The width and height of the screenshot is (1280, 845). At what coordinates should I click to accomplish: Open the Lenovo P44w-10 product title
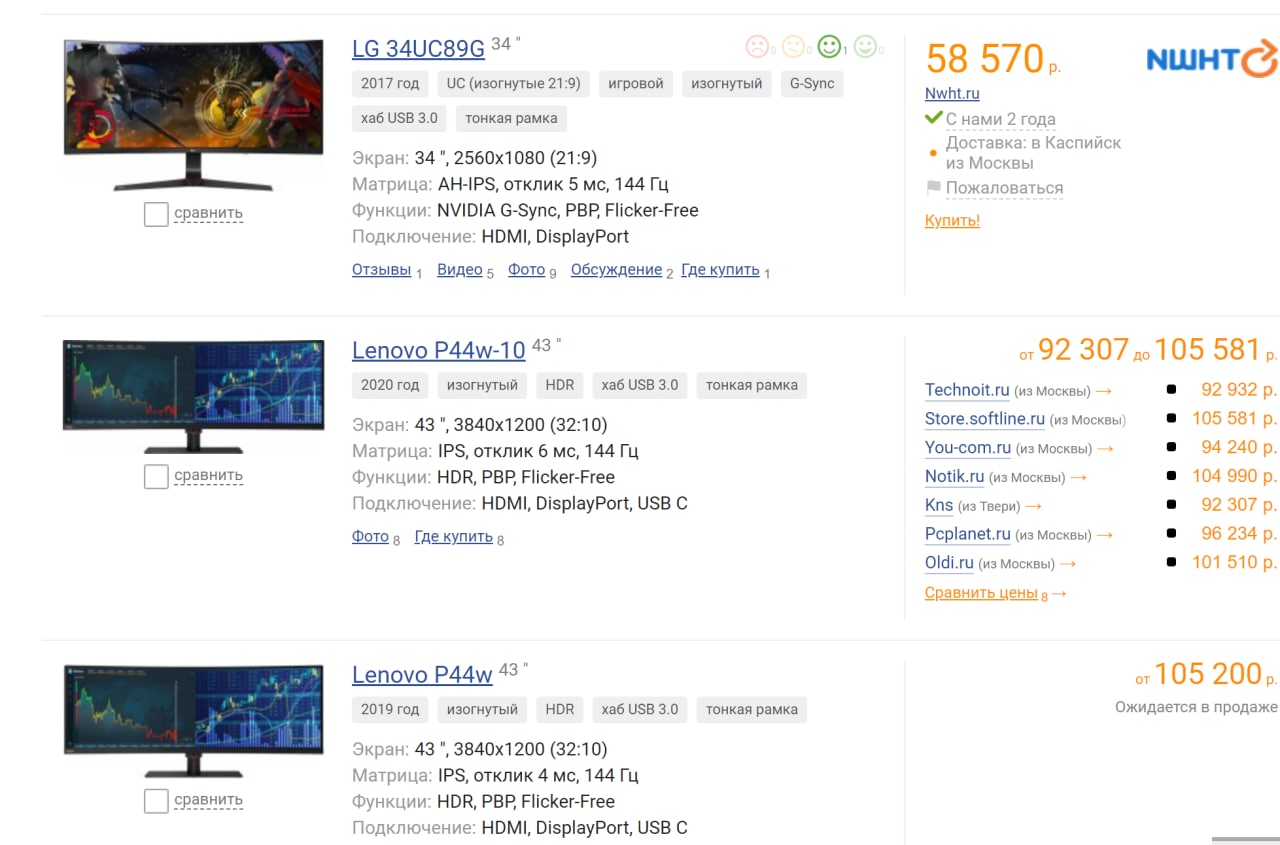click(438, 350)
